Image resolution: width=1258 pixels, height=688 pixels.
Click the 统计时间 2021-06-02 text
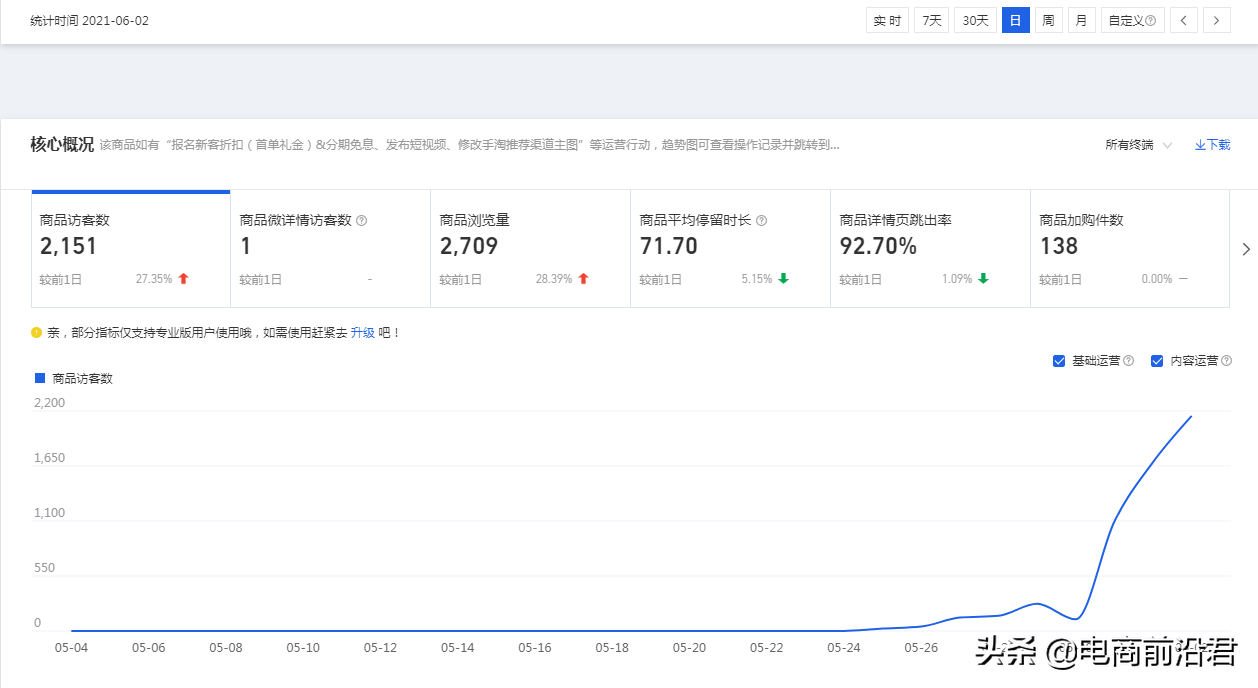(90, 21)
